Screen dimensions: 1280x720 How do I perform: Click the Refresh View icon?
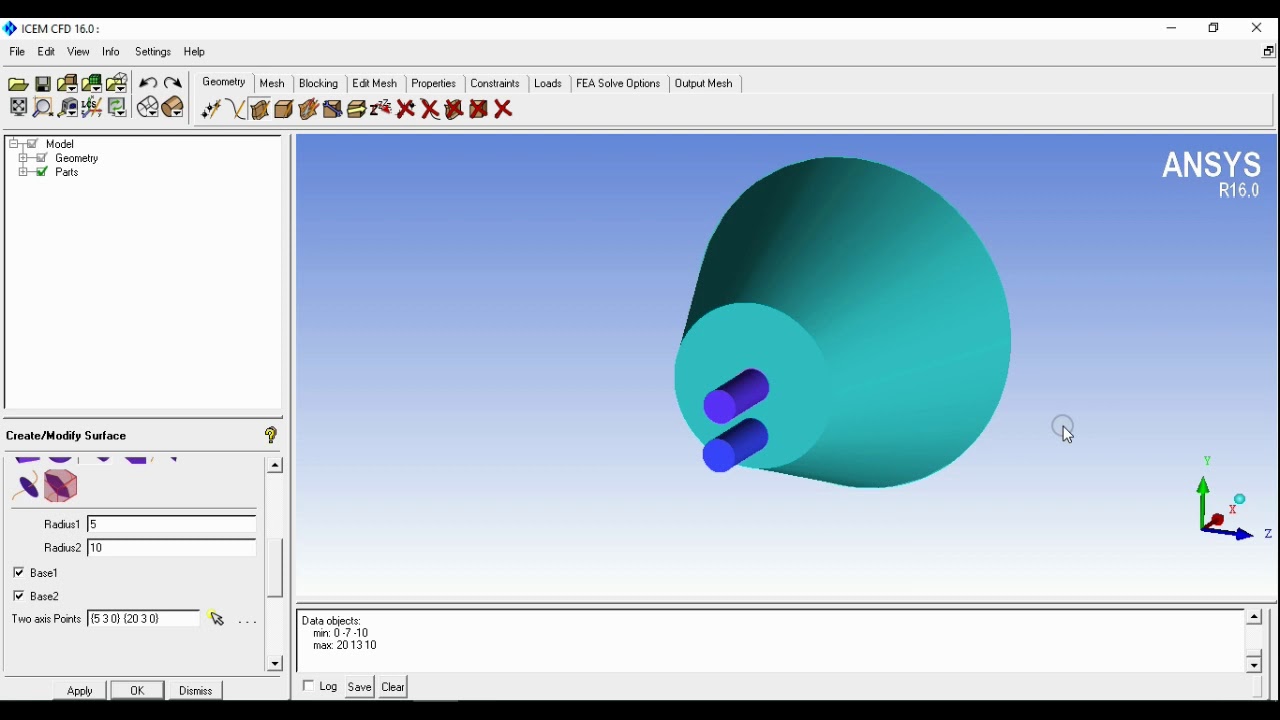117,108
